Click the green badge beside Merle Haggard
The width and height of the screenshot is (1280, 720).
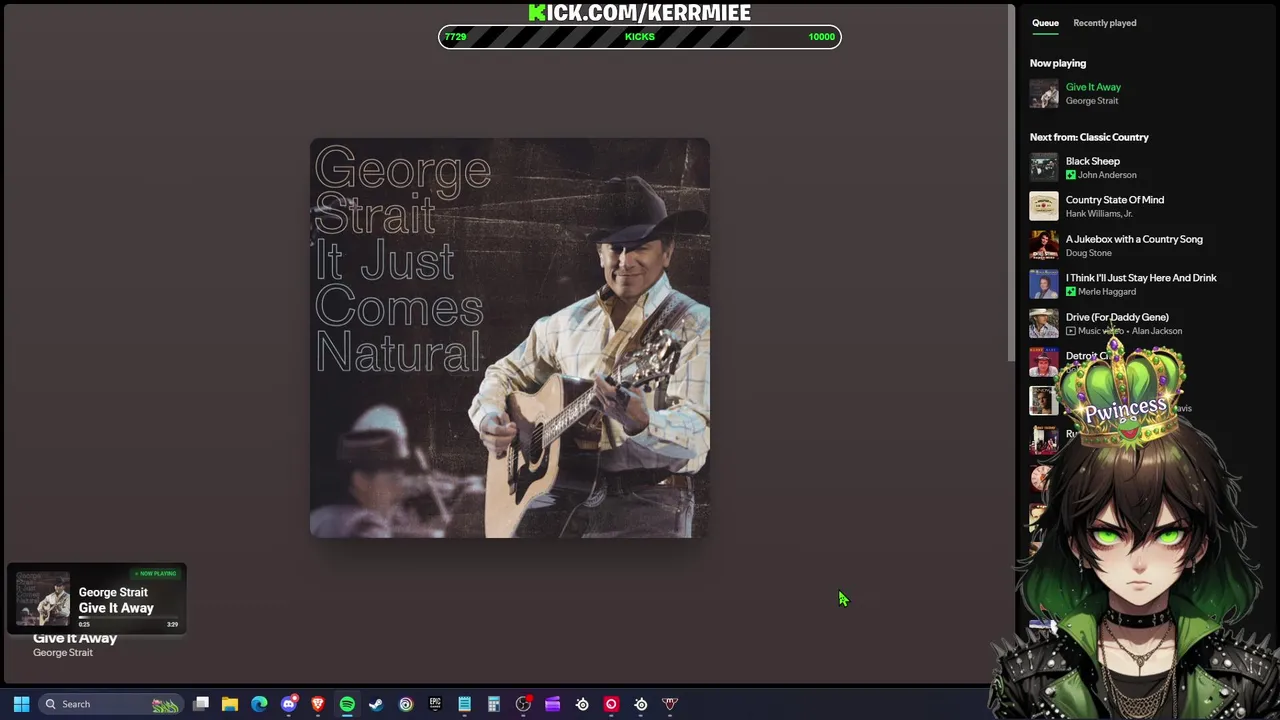pos(1071,292)
